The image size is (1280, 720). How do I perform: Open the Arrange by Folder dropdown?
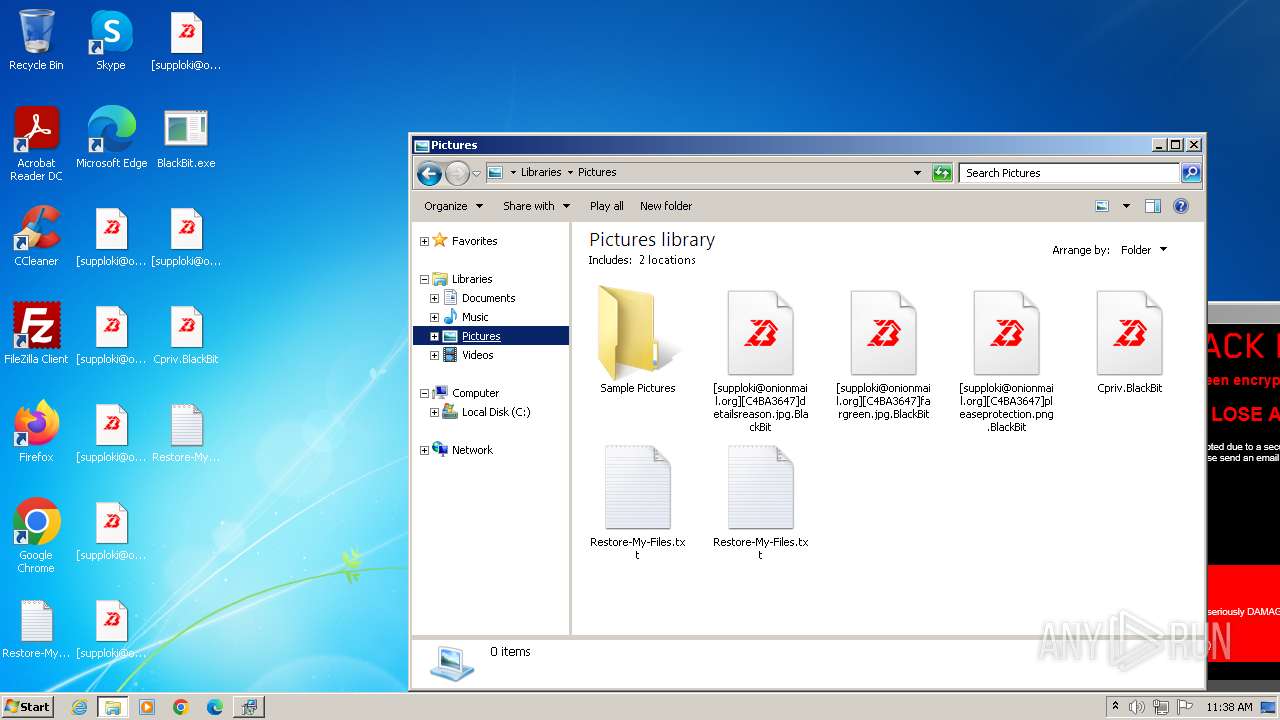pyautogui.click(x=1143, y=250)
